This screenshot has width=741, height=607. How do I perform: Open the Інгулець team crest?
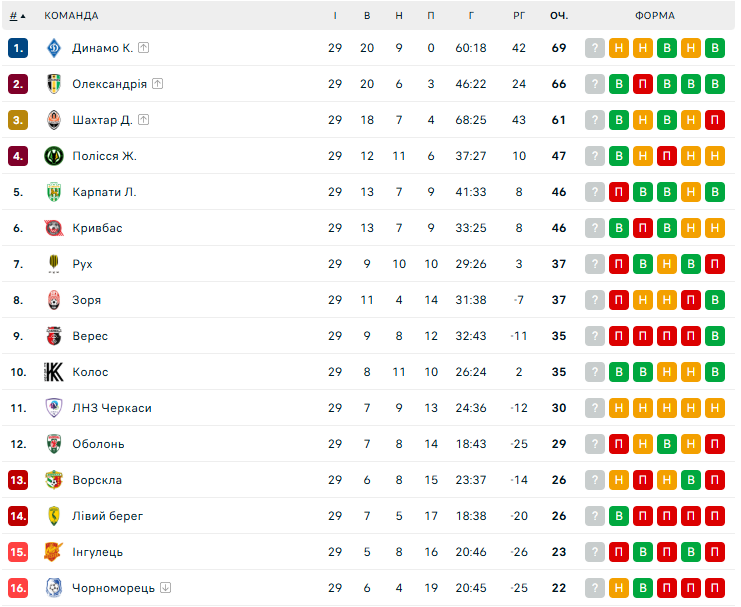[x=54, y=552]
